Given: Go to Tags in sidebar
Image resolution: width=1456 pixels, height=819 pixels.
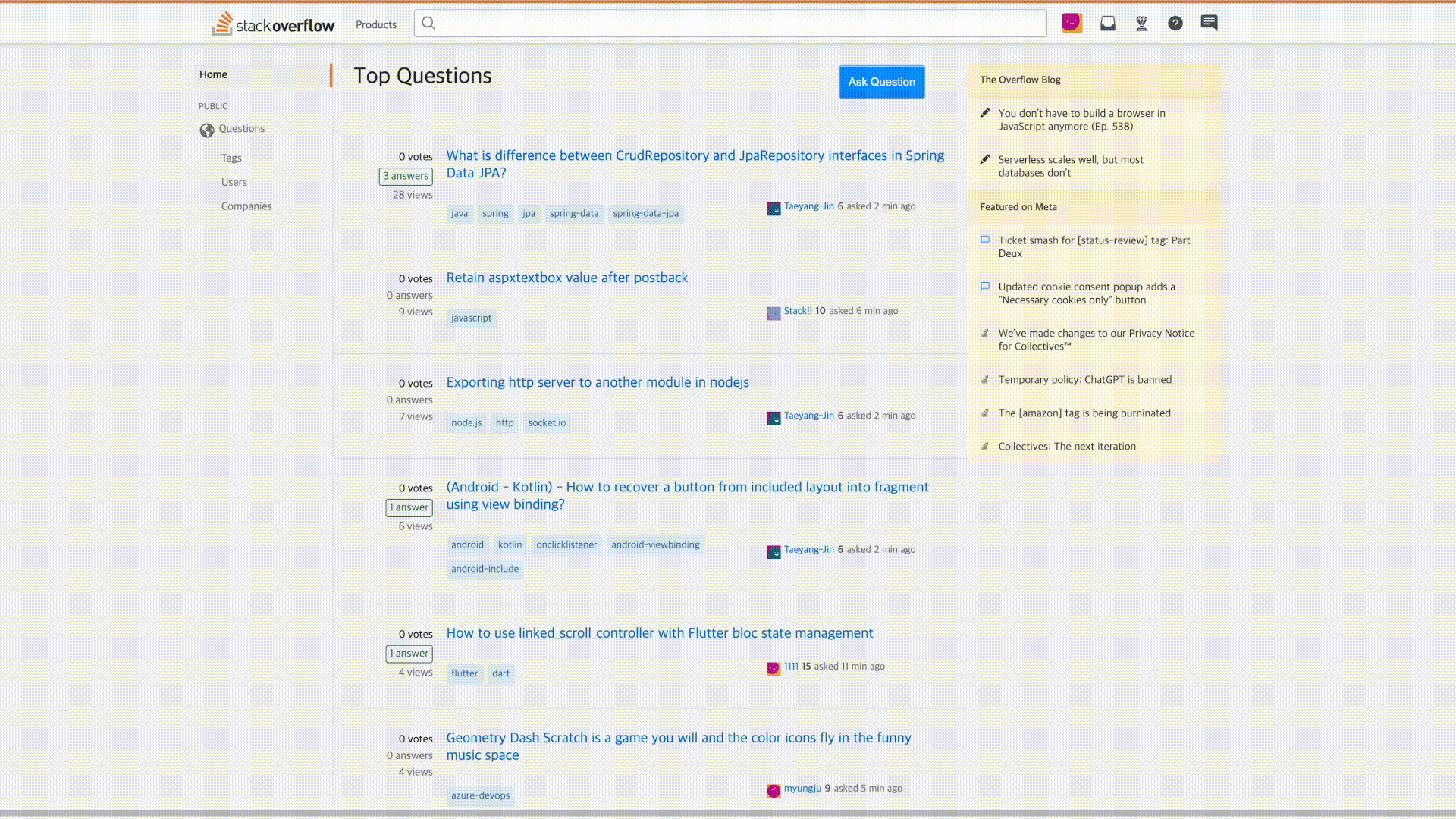Looking at the screenshot, I should click(x=231, y=158).
